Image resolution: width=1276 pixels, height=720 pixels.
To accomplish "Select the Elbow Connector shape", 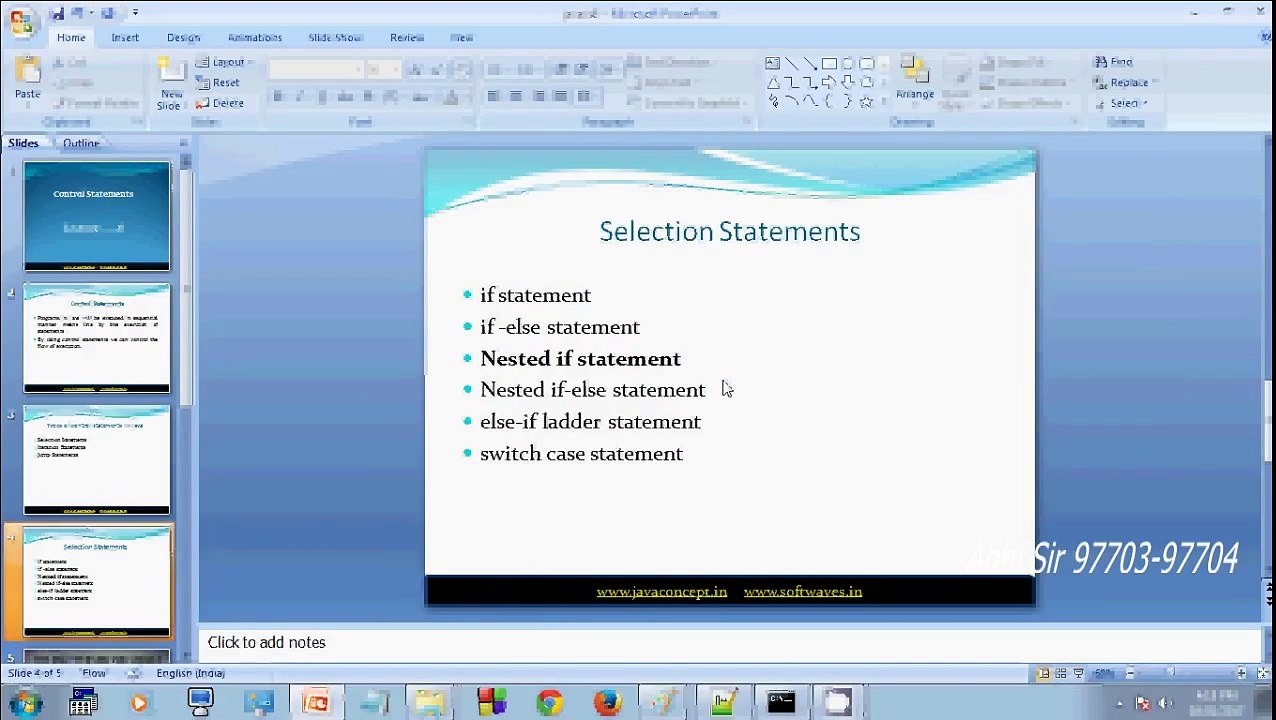I will pos(791,82).
